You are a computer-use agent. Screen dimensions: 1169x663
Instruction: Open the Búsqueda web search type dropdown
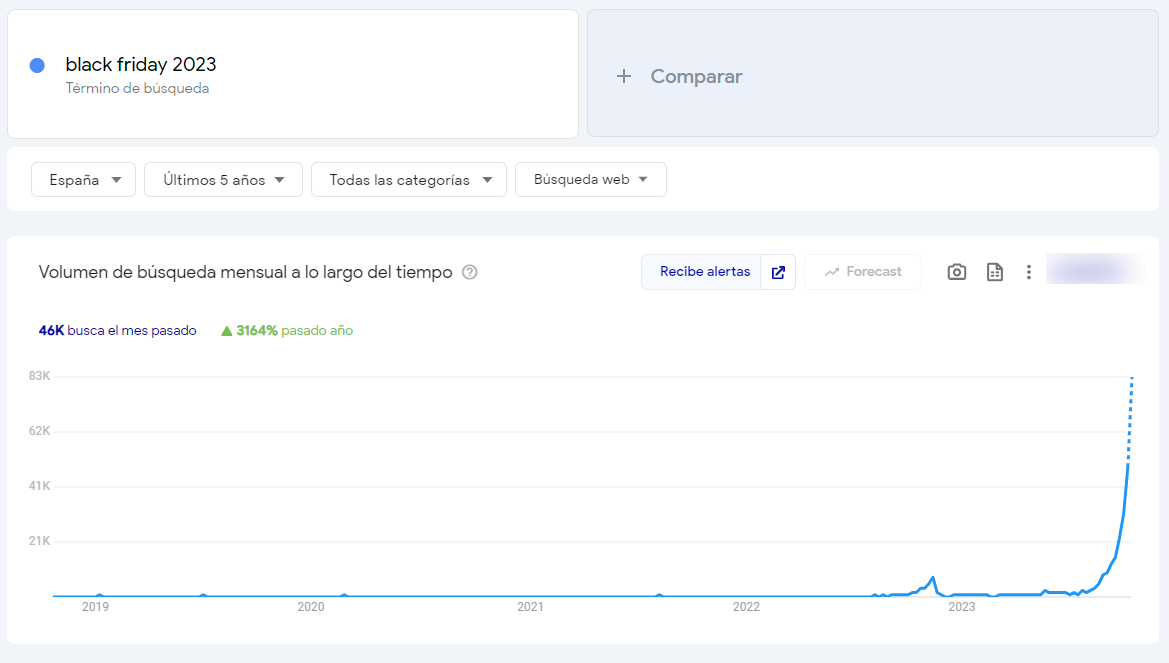click(x=590, y=180)
